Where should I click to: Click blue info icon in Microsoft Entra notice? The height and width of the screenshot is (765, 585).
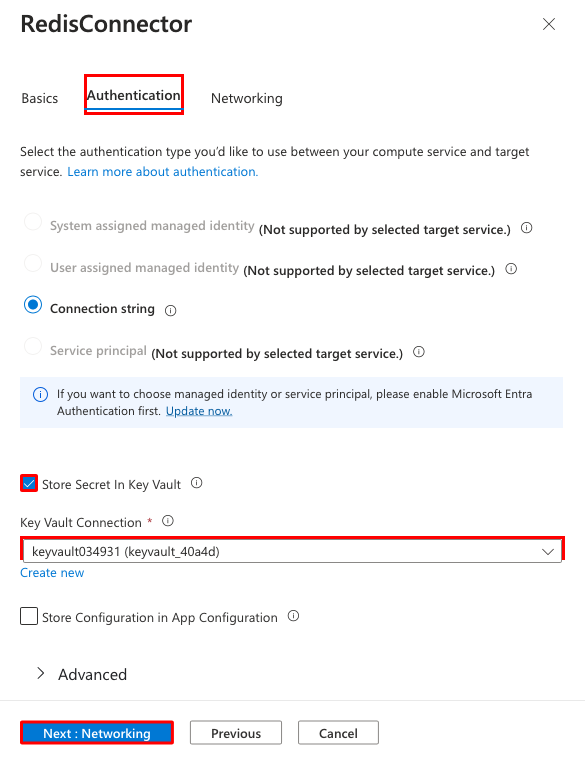coord(40,394)
